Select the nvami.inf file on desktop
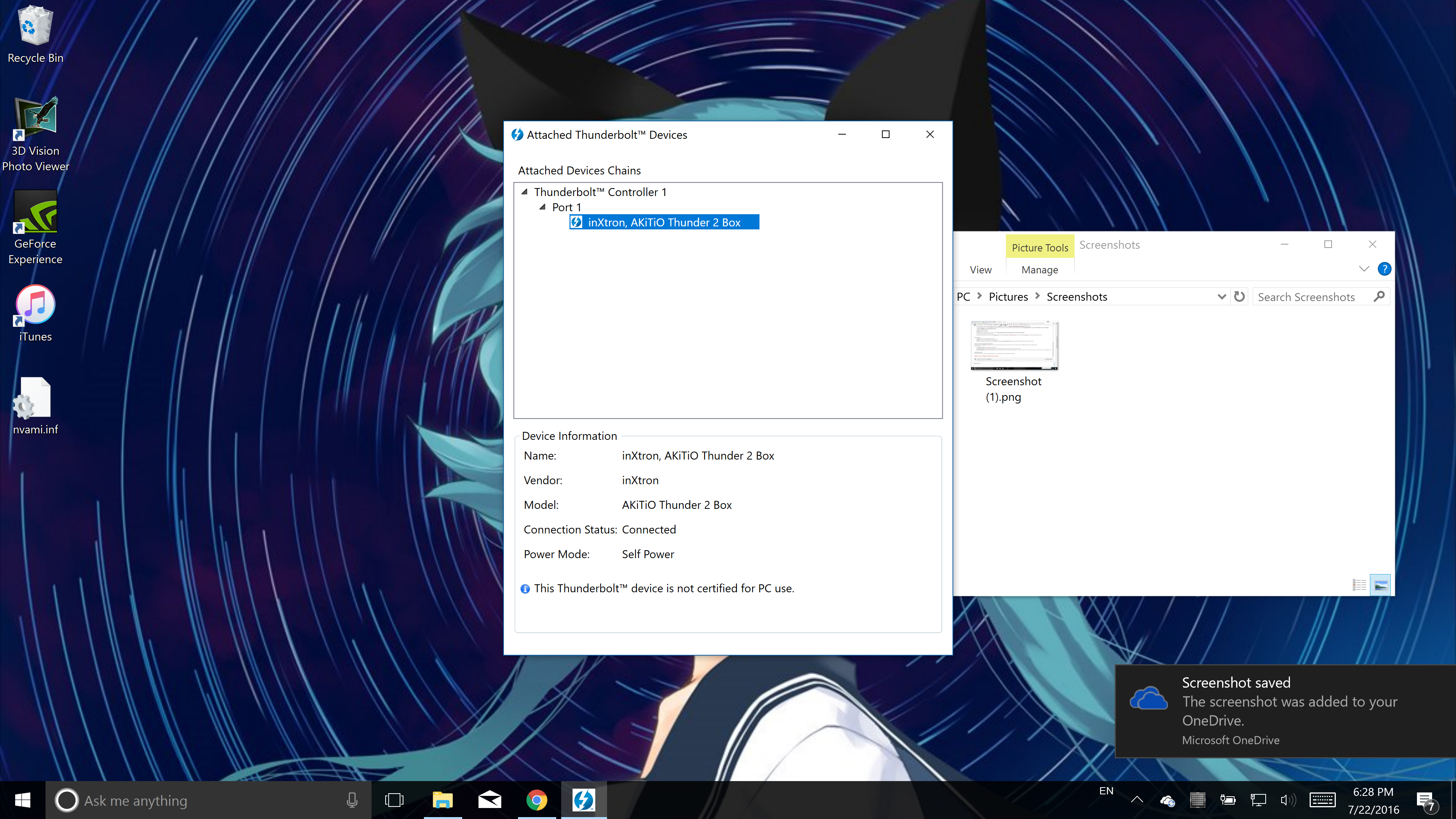 [x=35, y=406]
